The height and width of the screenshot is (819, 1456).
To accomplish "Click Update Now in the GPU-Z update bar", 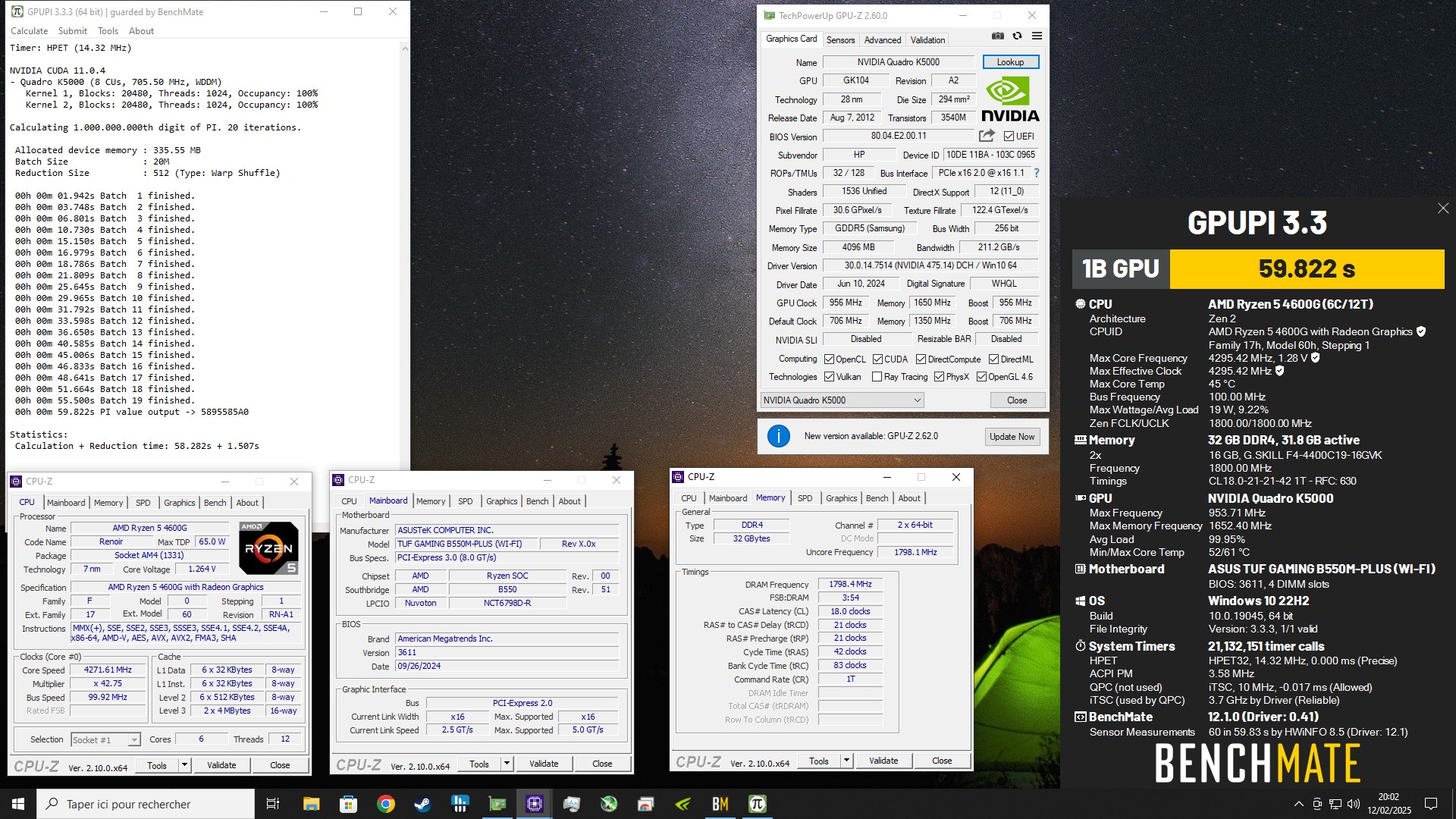I will pos(1012,437).
